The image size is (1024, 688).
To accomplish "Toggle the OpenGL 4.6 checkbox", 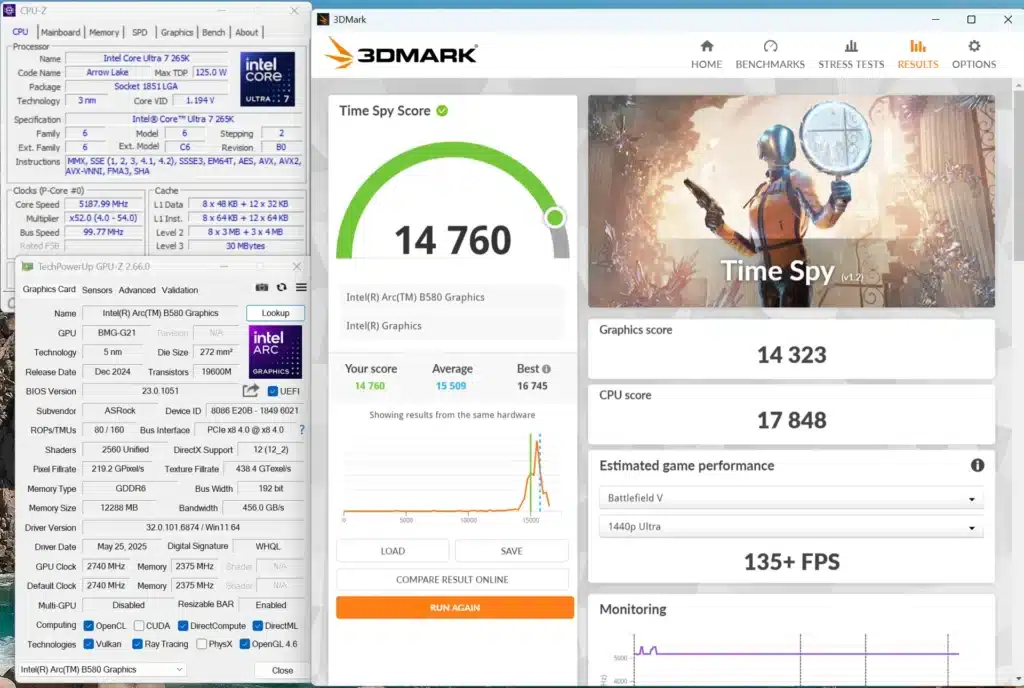I will 245,644.
